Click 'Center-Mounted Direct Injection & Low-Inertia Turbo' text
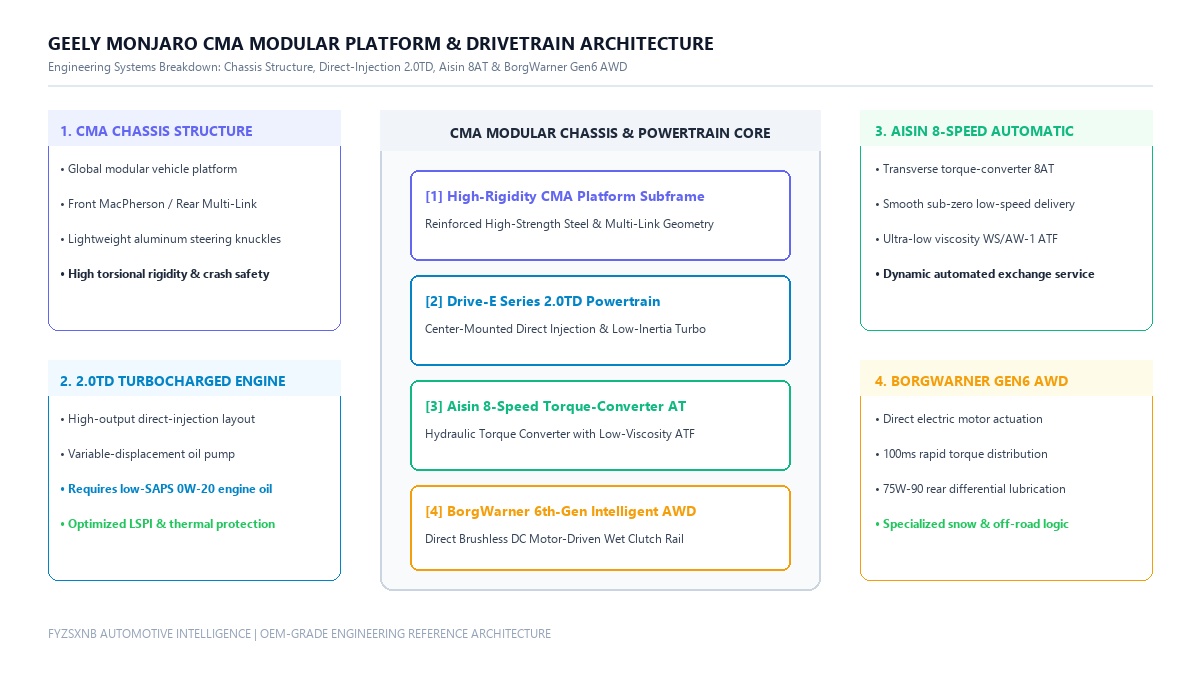Screen dimensions: 1200x675 (566, 329)
